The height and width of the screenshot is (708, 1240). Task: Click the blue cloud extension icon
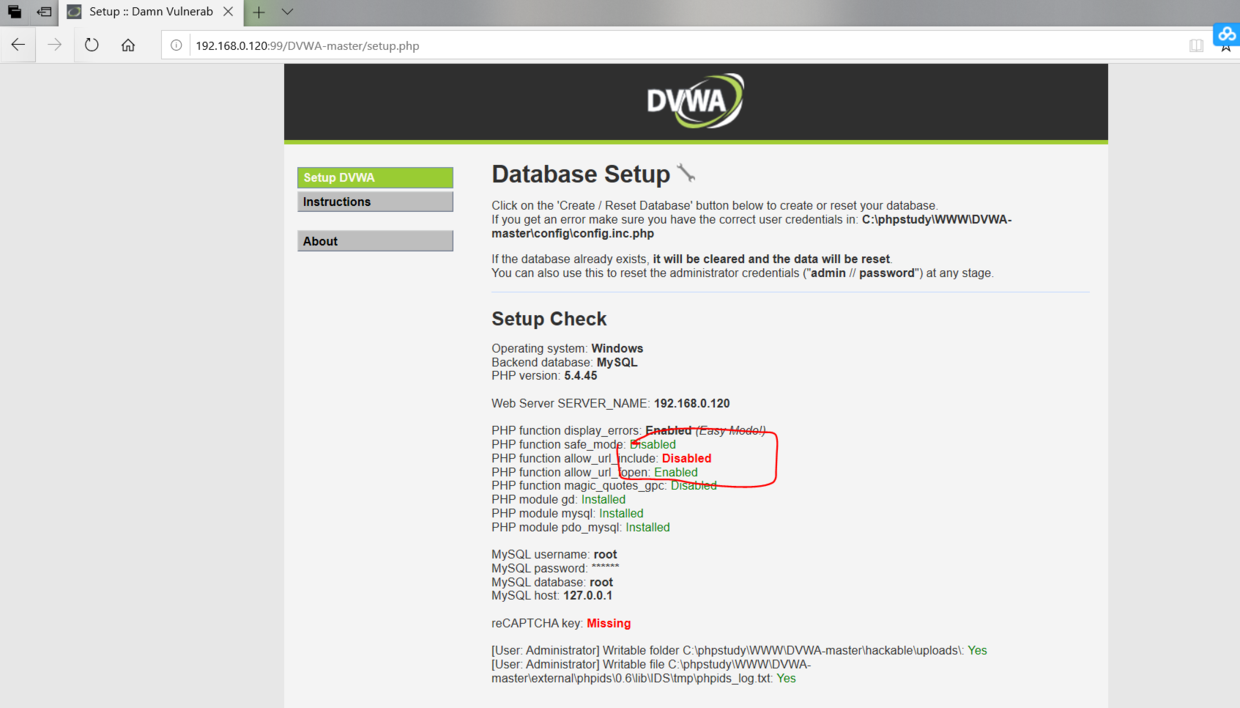tap(1226, 34)
